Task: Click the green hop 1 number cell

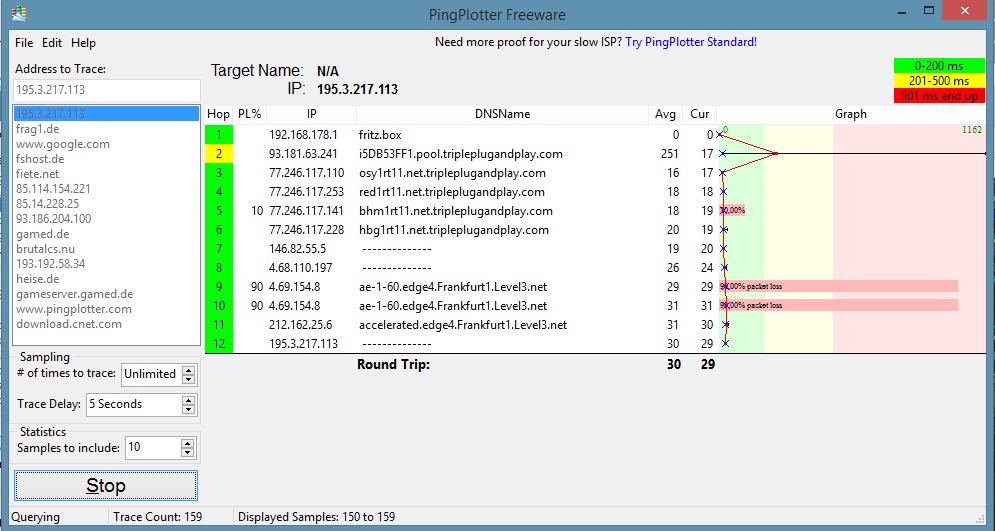Action: click(x=218, y=135)
